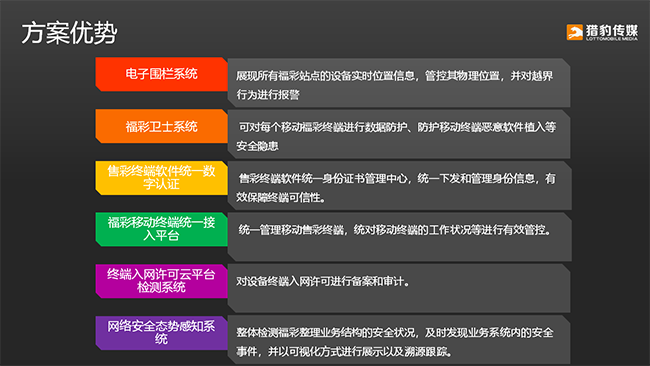Click the 猎豹传媒 brand name text

612,30
